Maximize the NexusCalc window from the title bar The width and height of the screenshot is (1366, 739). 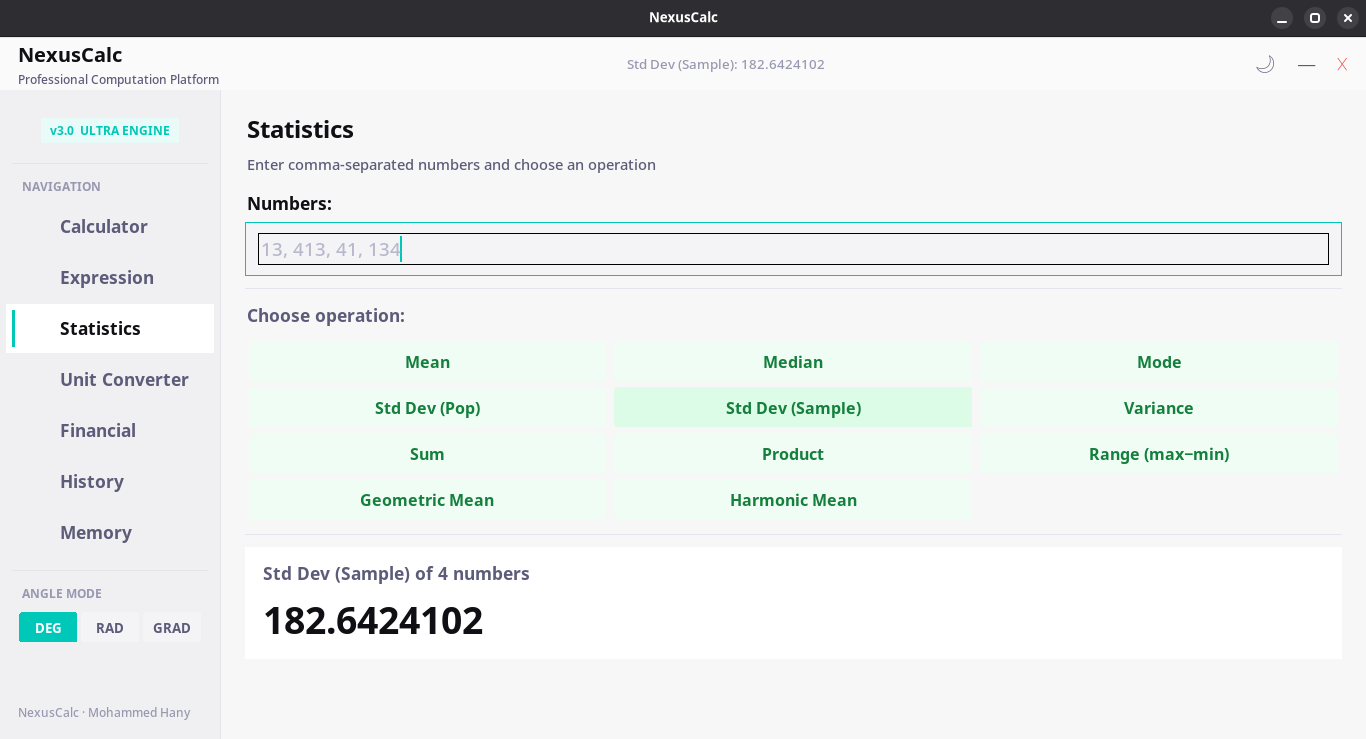click(1315, 18)
